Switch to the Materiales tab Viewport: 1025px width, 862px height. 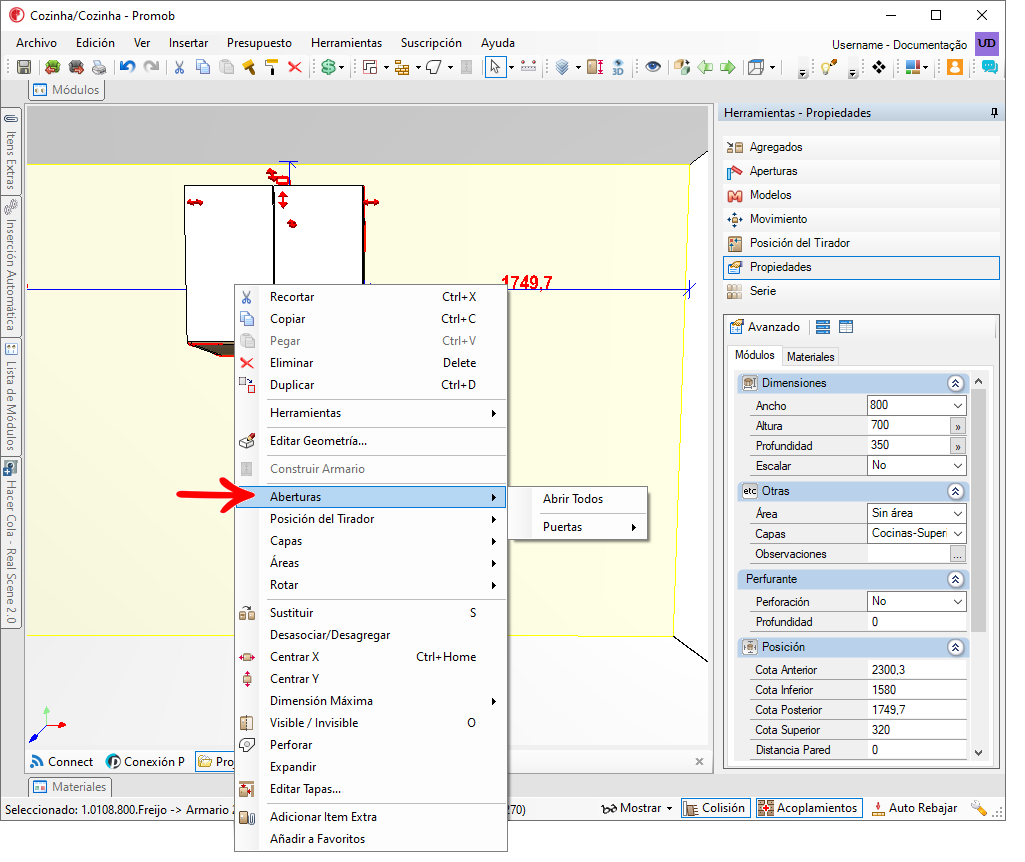811,357
